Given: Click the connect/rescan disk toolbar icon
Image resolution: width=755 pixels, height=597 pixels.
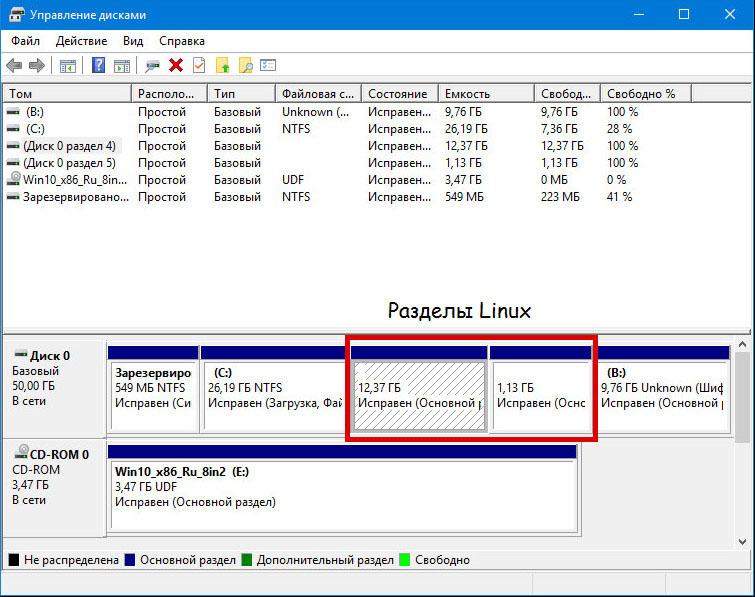Looking at the screenshot, I should (x=152, y=65).
